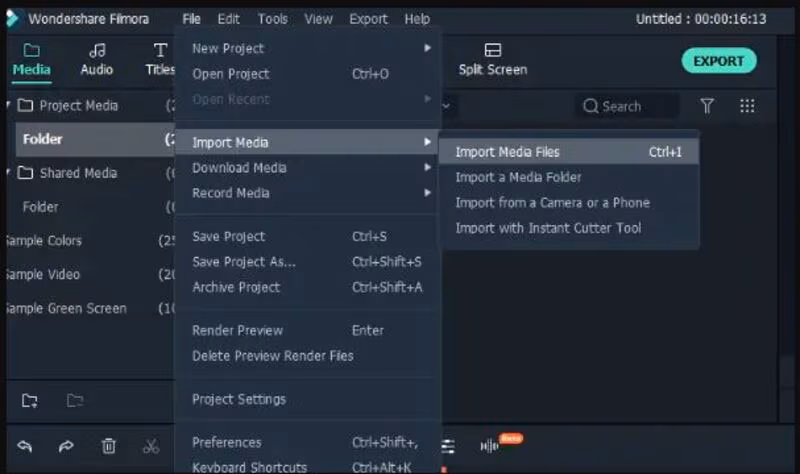The height and width of the screenshot is (474, 800).
Task: Collapse the Shared Media tree
Action: click(9, 173)
